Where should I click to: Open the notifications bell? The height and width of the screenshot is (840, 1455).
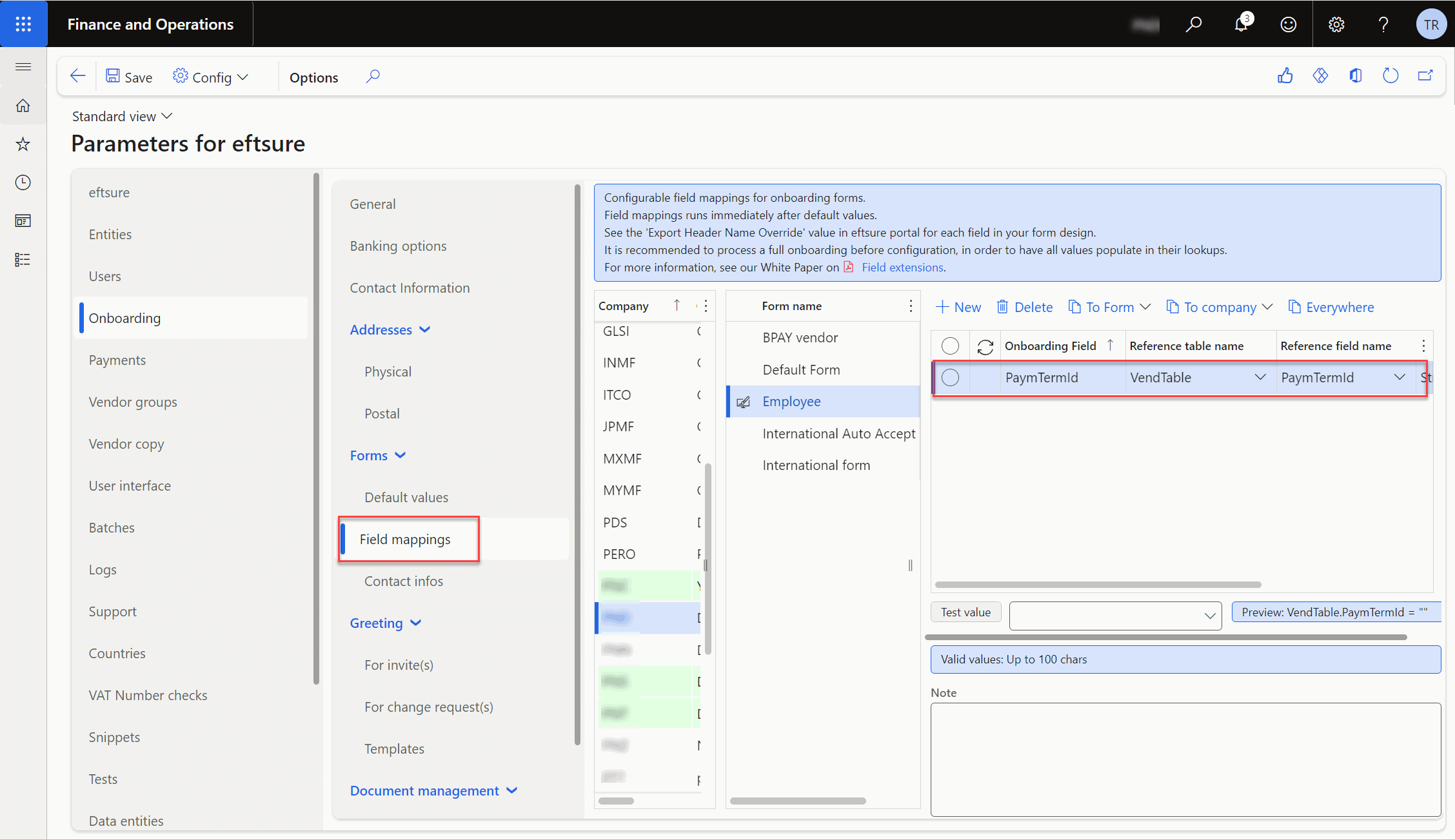click(1242, 24)
